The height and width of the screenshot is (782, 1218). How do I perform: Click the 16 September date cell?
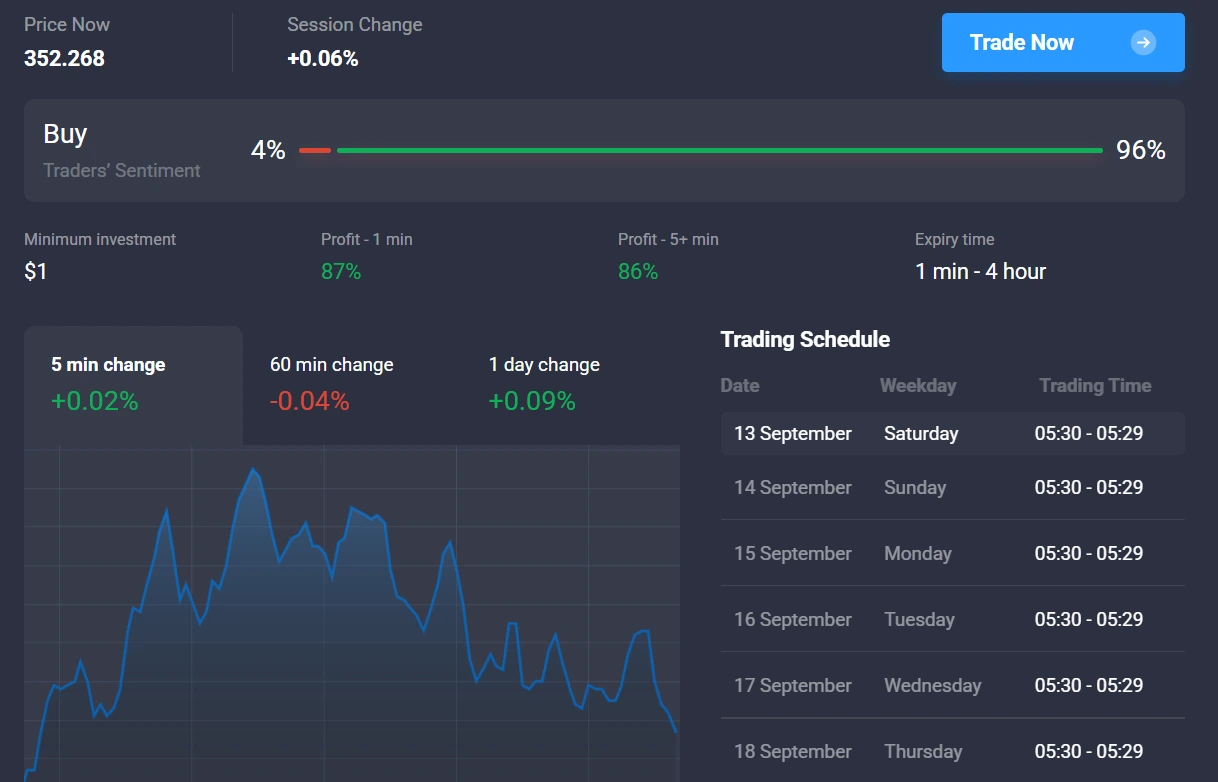click(793, 619)
